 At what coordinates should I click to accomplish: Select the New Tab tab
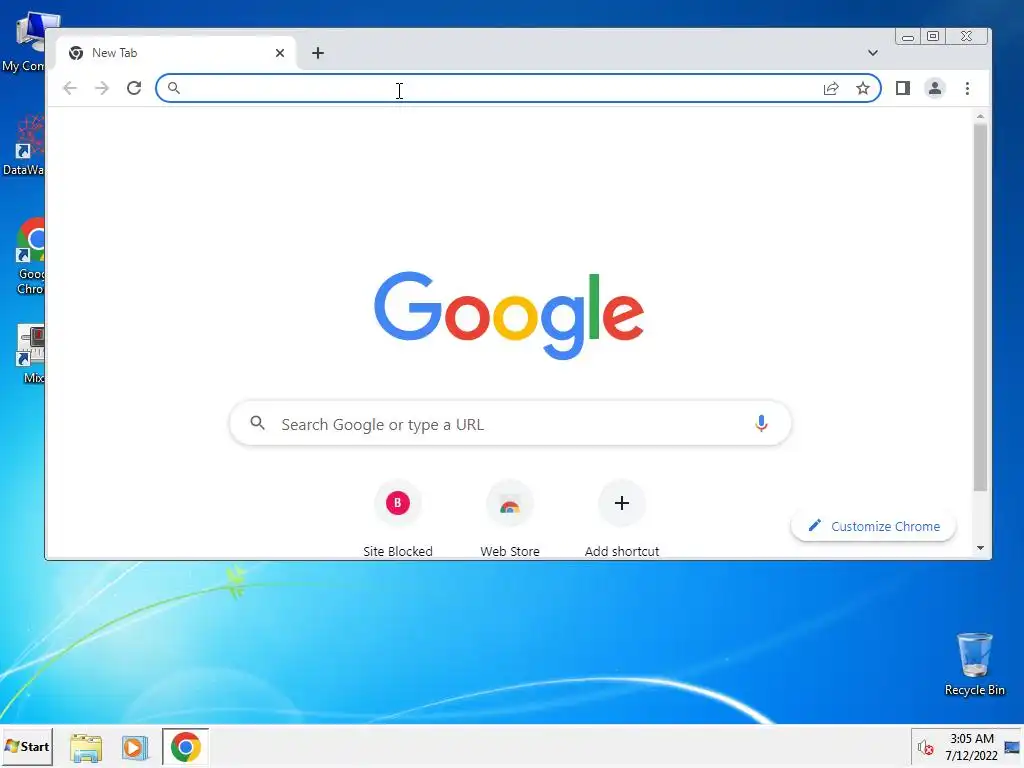click(175, 53)
